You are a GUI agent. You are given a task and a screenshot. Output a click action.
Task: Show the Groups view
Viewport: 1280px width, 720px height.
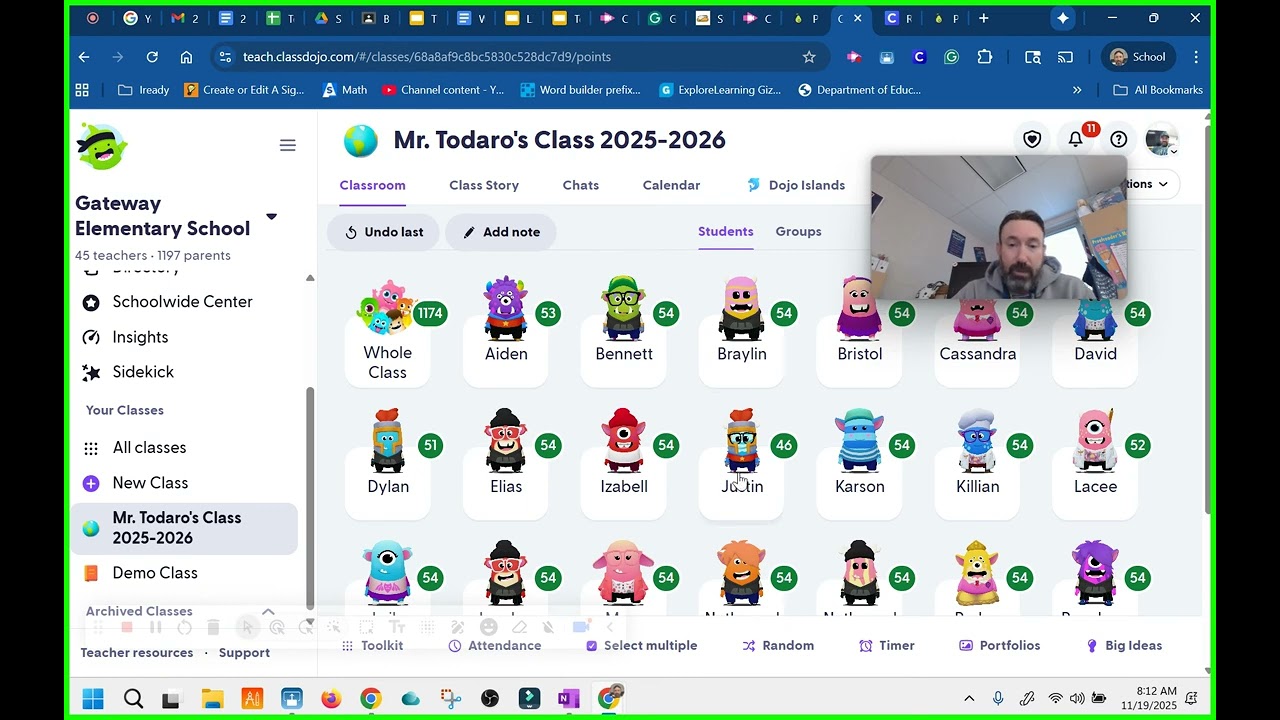pyautogui.click(x=798, y=231)
